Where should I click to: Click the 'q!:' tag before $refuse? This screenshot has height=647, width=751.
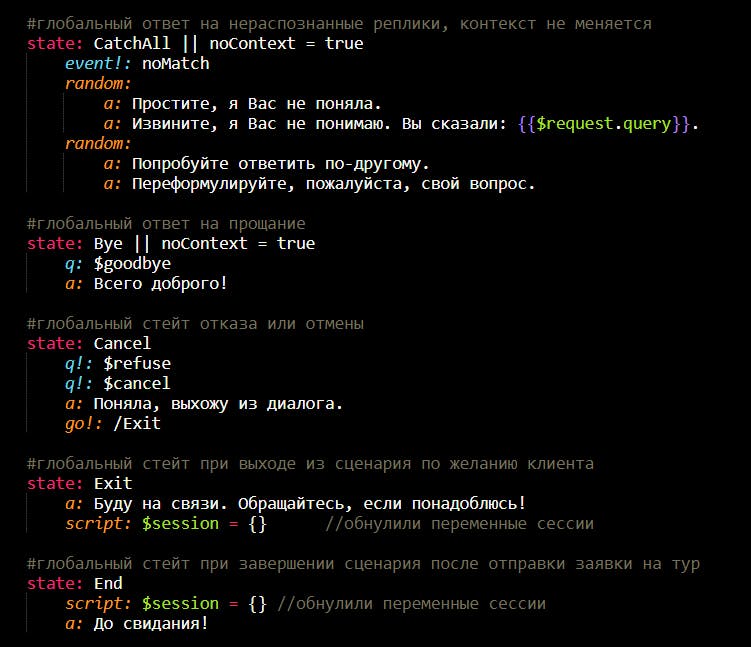[x=79, y=364]
